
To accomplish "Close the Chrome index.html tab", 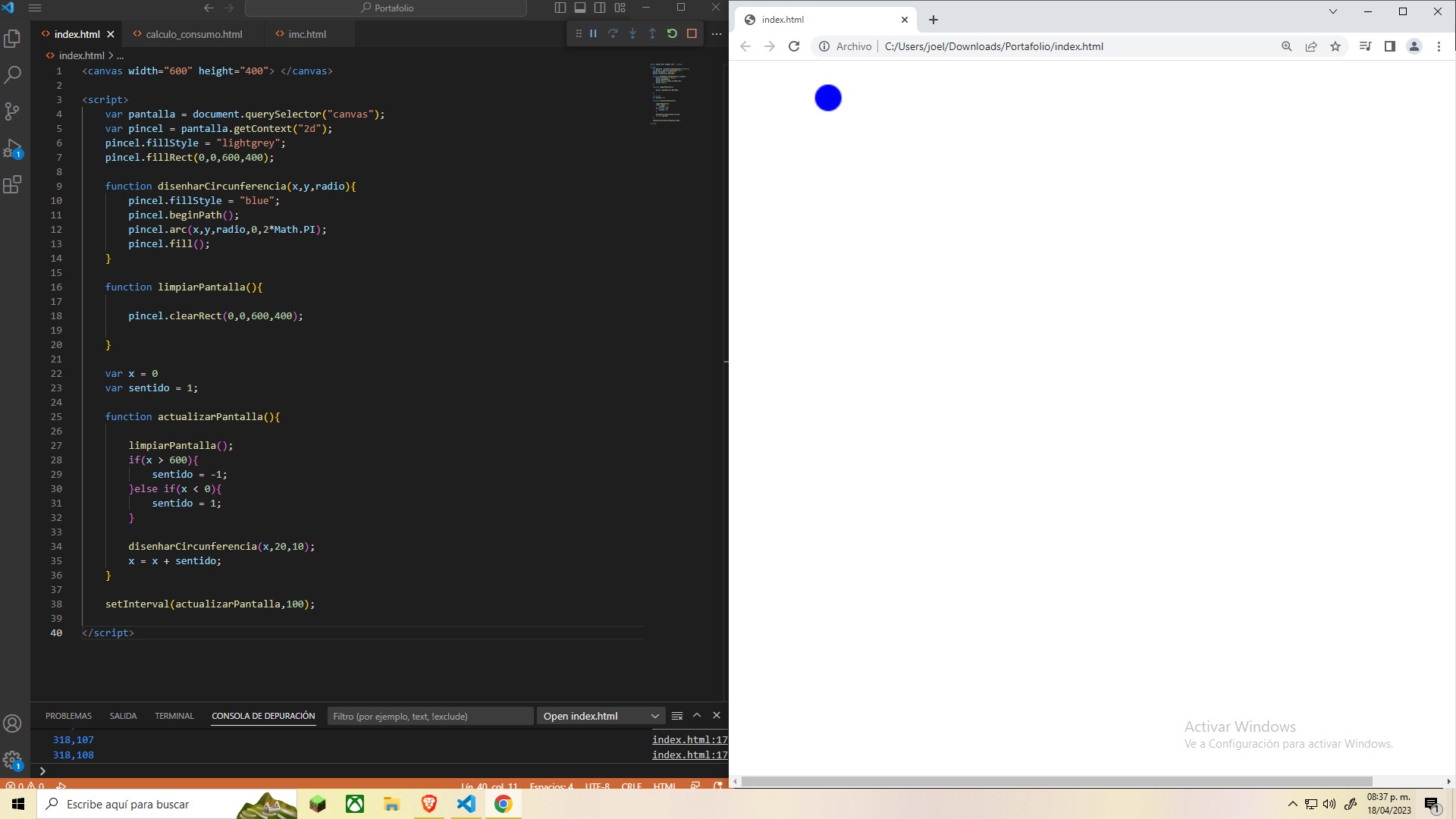I will [905, 20].
